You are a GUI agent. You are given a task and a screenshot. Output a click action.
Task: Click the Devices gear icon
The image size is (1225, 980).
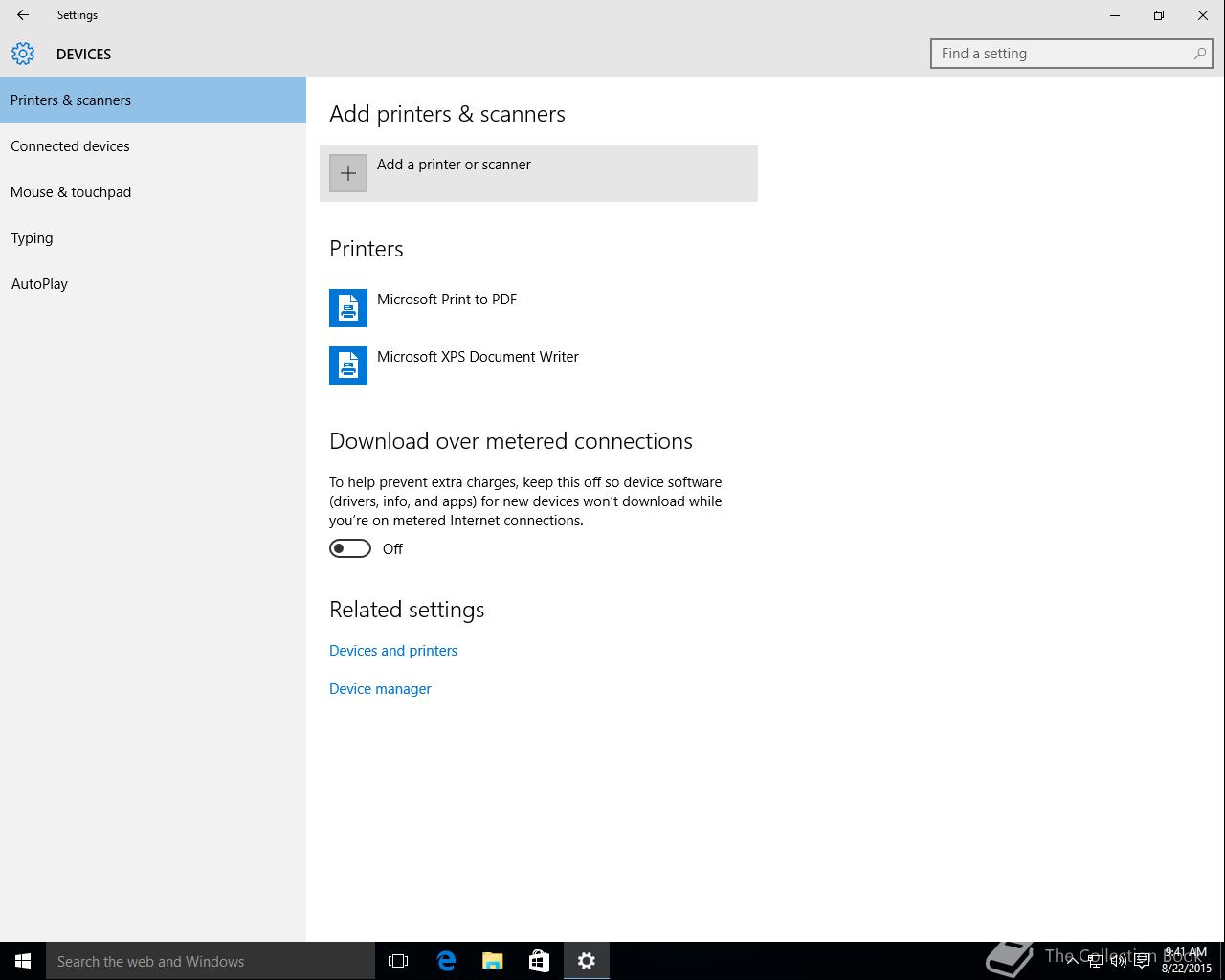(x=23, y=54)
